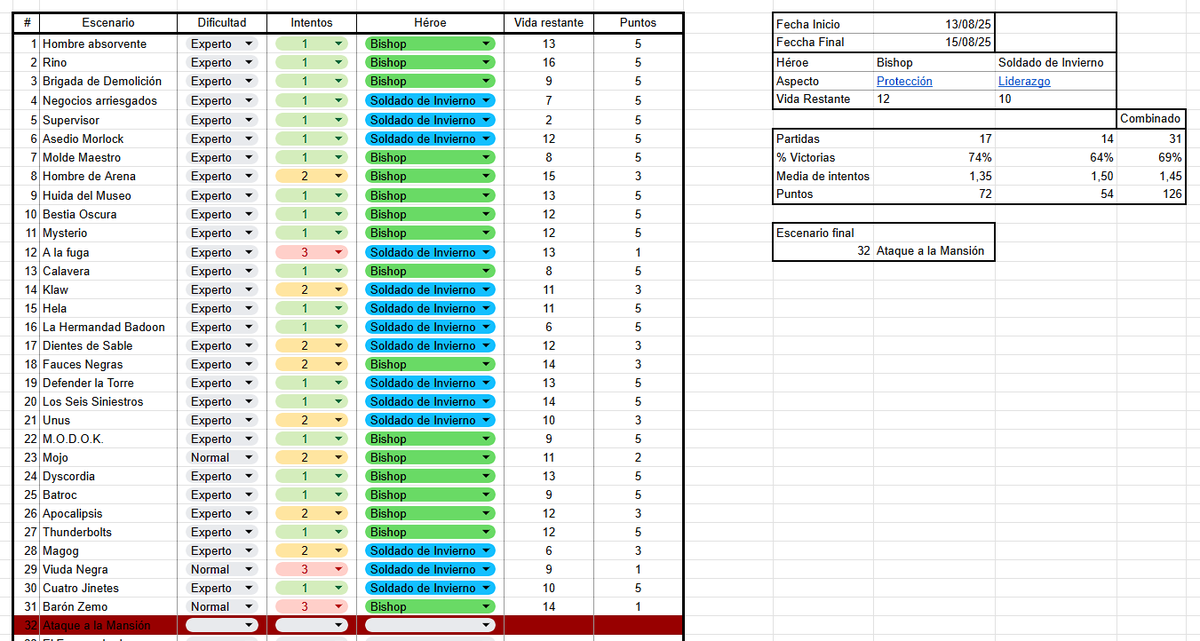Open Intentos dropdown for A la fuga
This screenshot has height=641, width=1200.
[311, 252]
